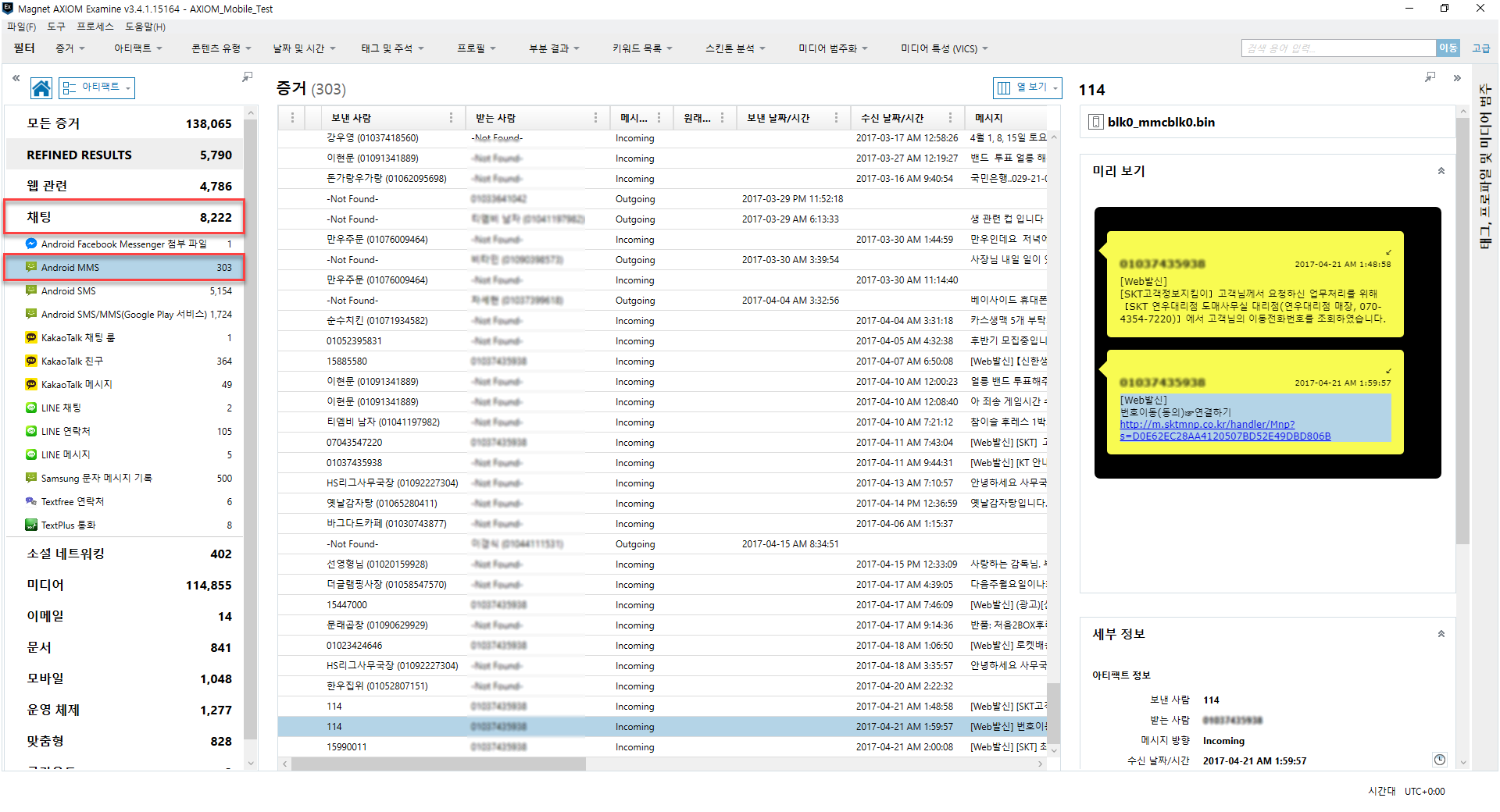Click the 이동 search button
The height and width of the screenshot is (812, 1500).
1448,48
